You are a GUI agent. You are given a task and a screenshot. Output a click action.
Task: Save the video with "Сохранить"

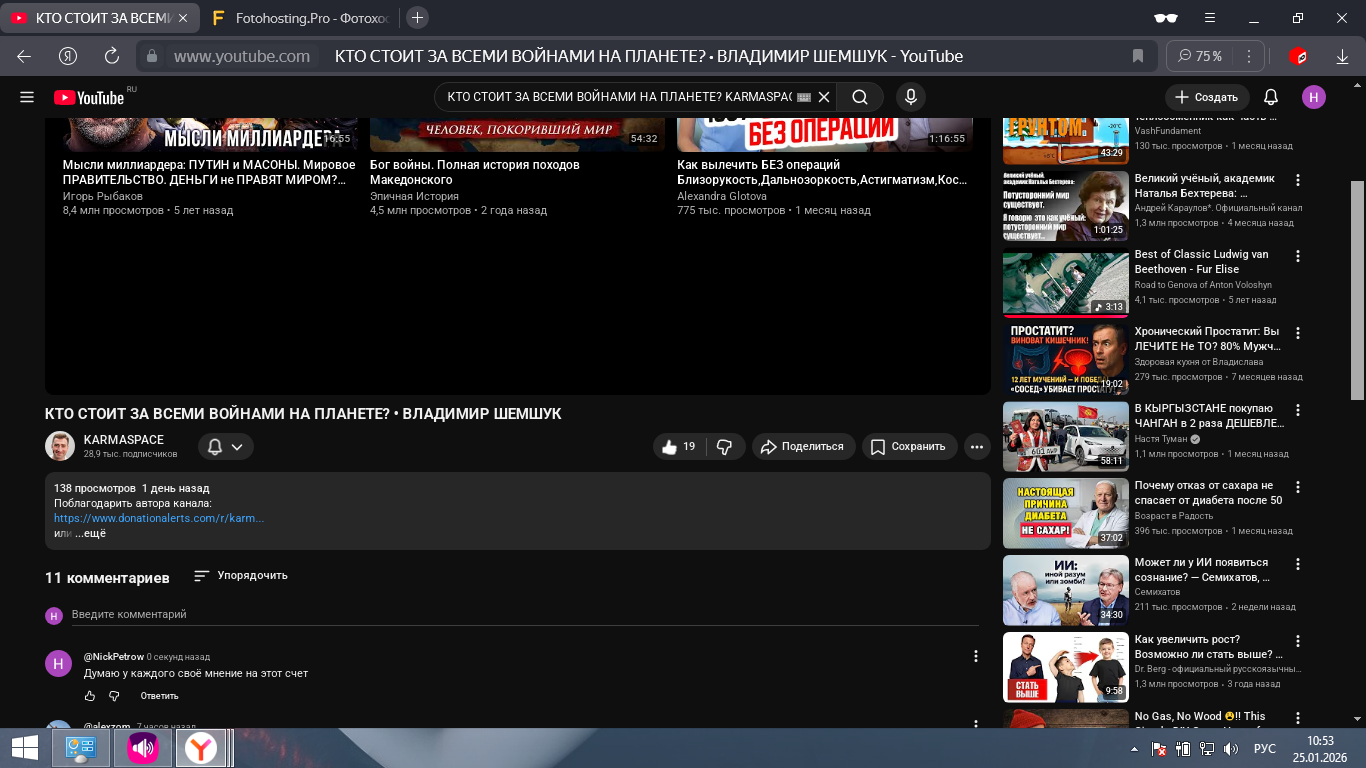click(x=909, y=447)
